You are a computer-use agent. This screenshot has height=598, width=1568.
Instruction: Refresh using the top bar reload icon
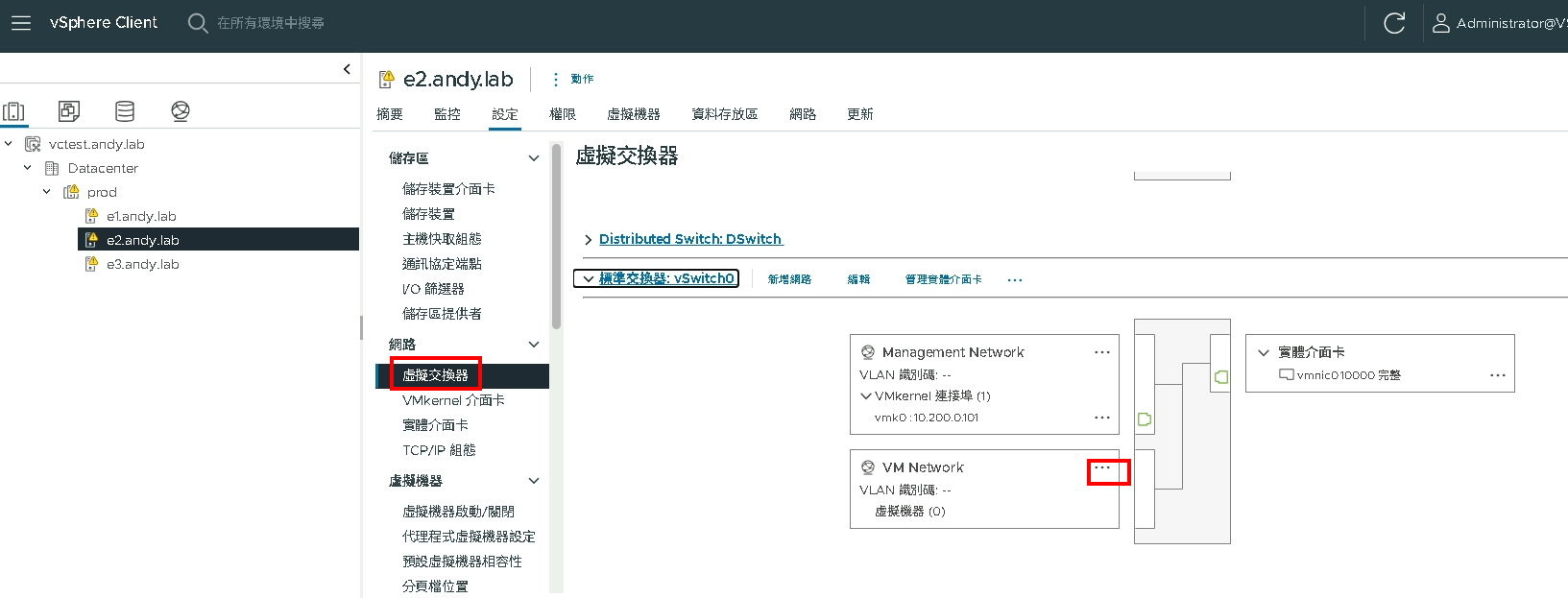(1394, 23)
